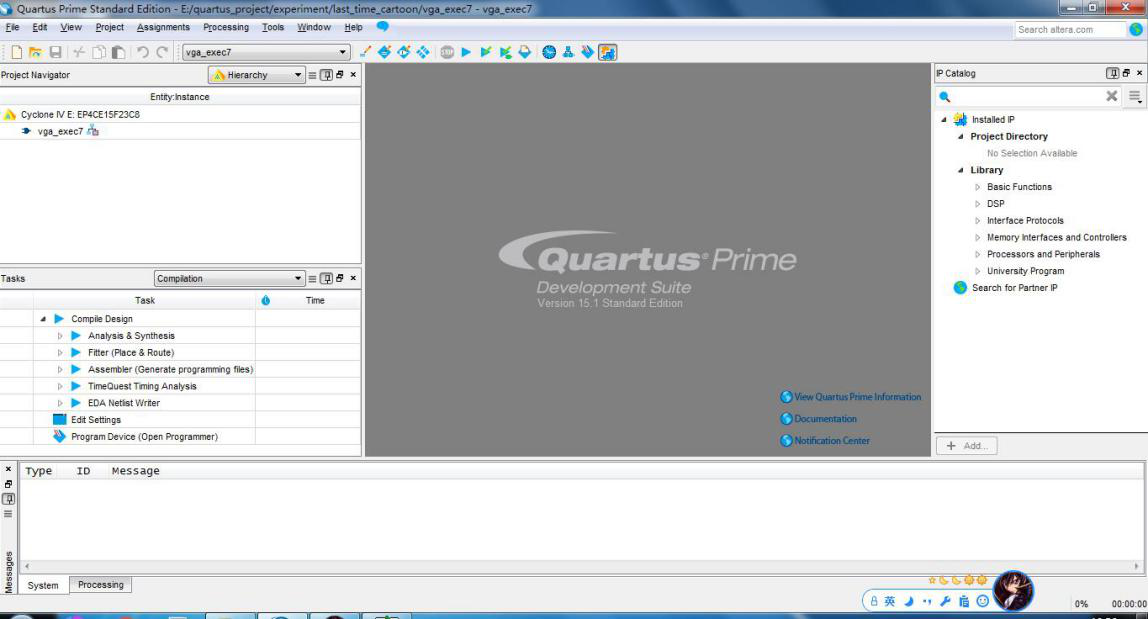Toggle the moon icon on IME bar
Image resolution: width=1148 pixels, height=619 pixels.
909,601
